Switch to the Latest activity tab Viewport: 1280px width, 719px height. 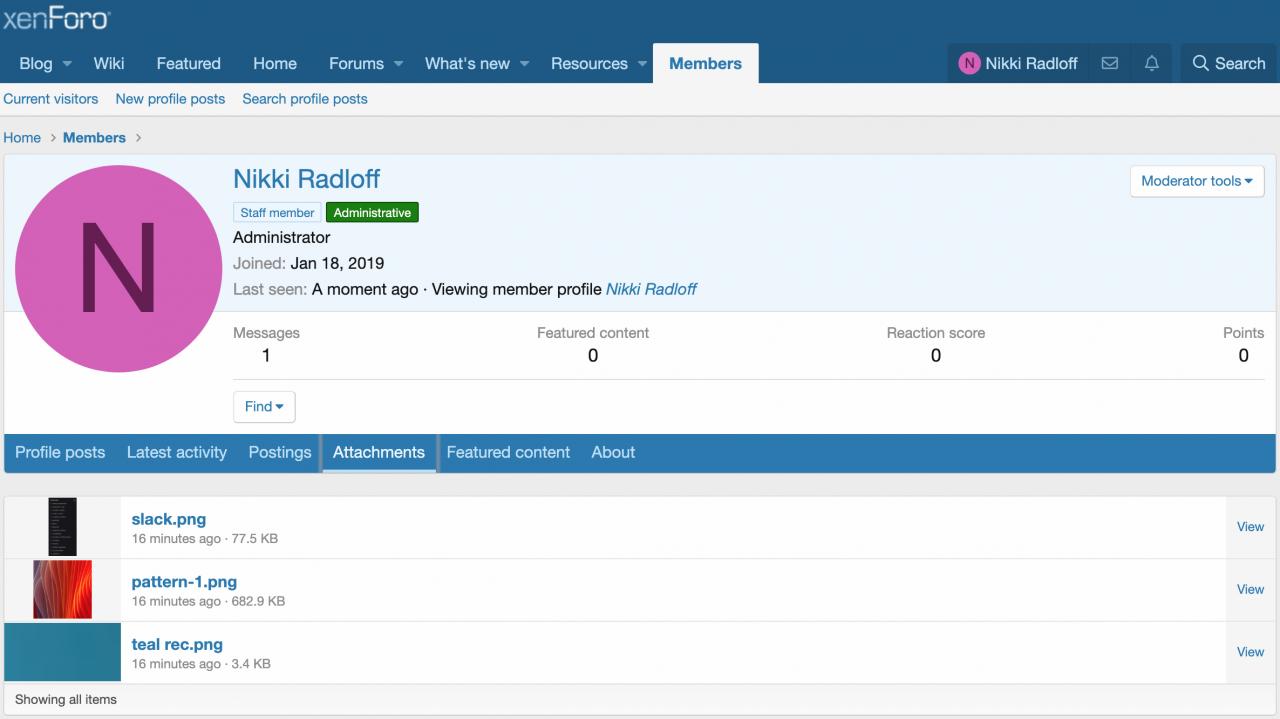[177, 452]
